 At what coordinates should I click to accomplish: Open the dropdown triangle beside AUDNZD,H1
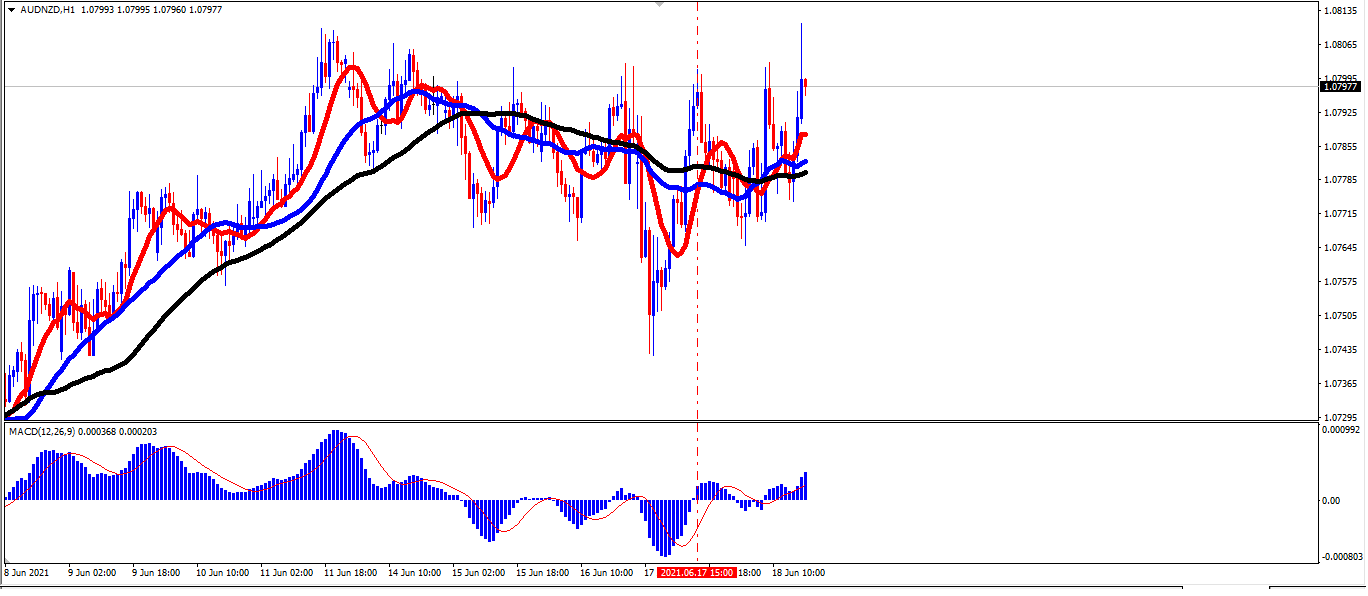11,10
